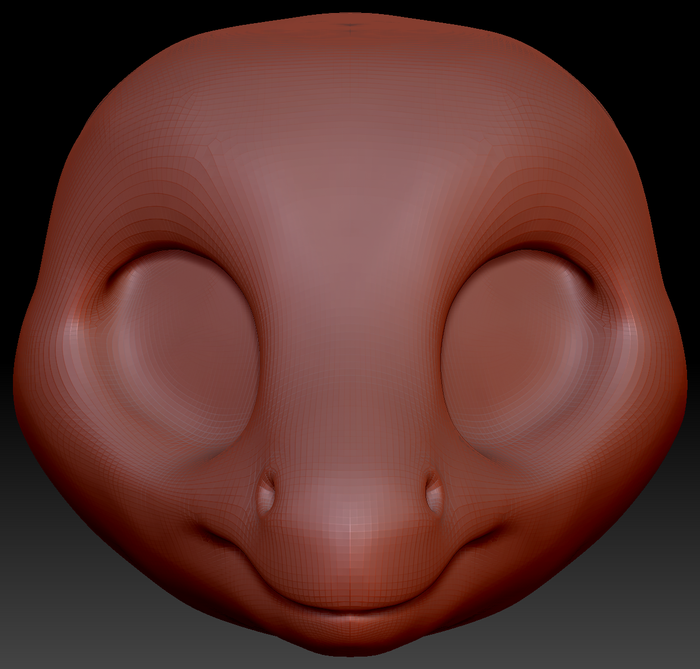Click the model's left eye socket
This screenshot has width=700, height=669.
tap(185, 353)
